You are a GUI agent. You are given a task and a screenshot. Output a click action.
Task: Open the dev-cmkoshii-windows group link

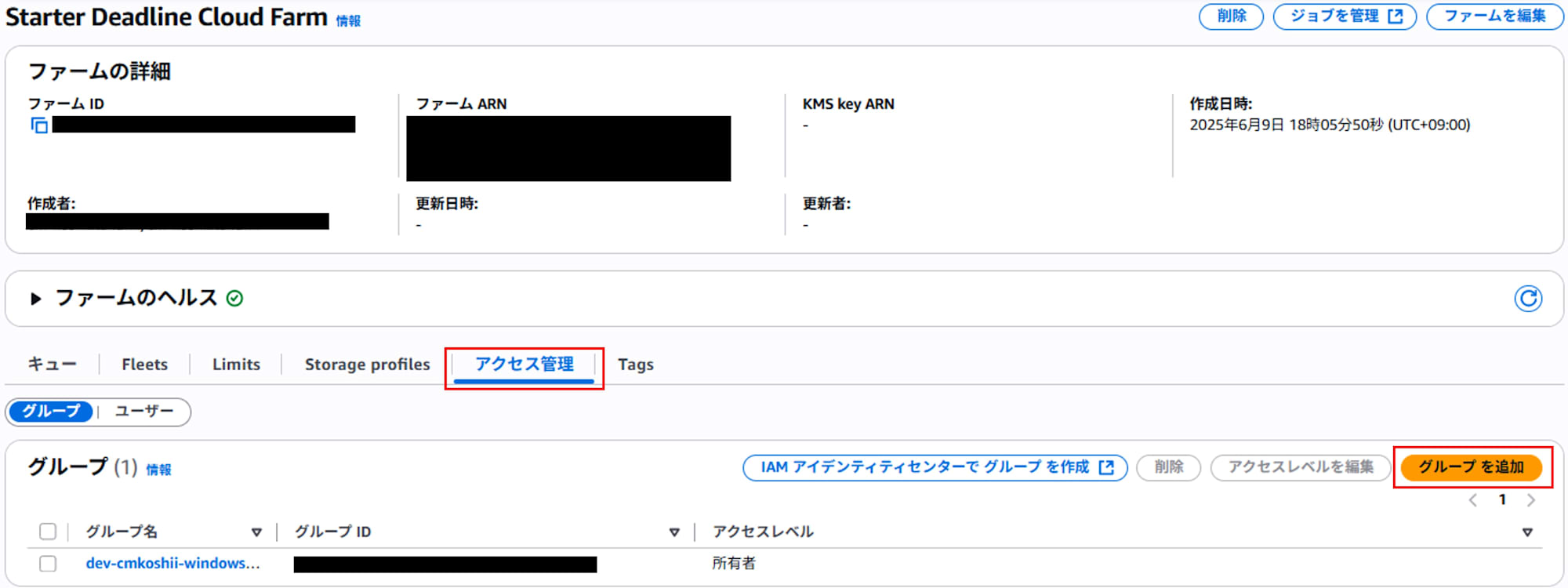pyautogui.click(x=172, y=564)
